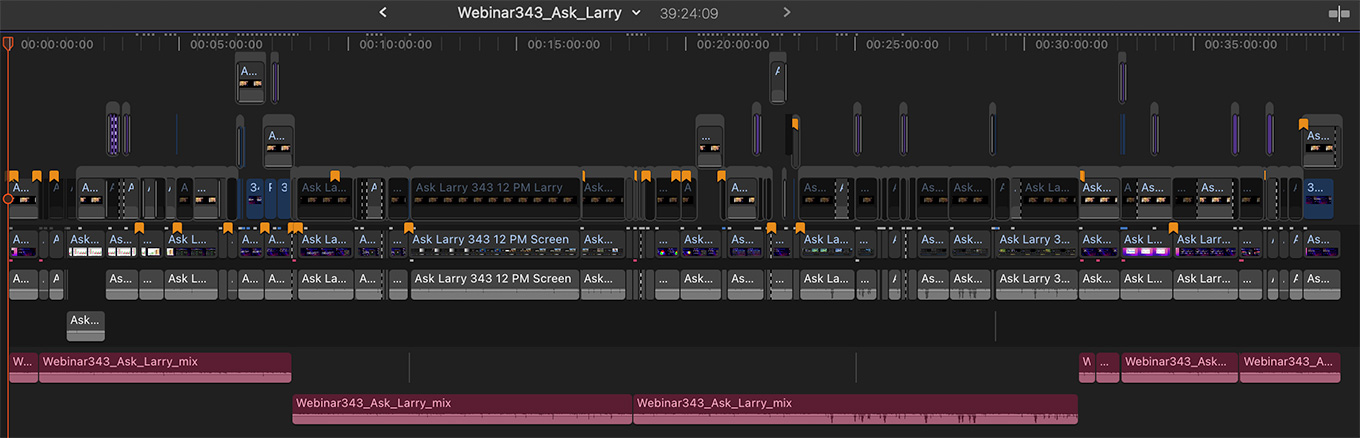Select the topmost connected clip near 00:05:00:00

(x=250, y=78)
